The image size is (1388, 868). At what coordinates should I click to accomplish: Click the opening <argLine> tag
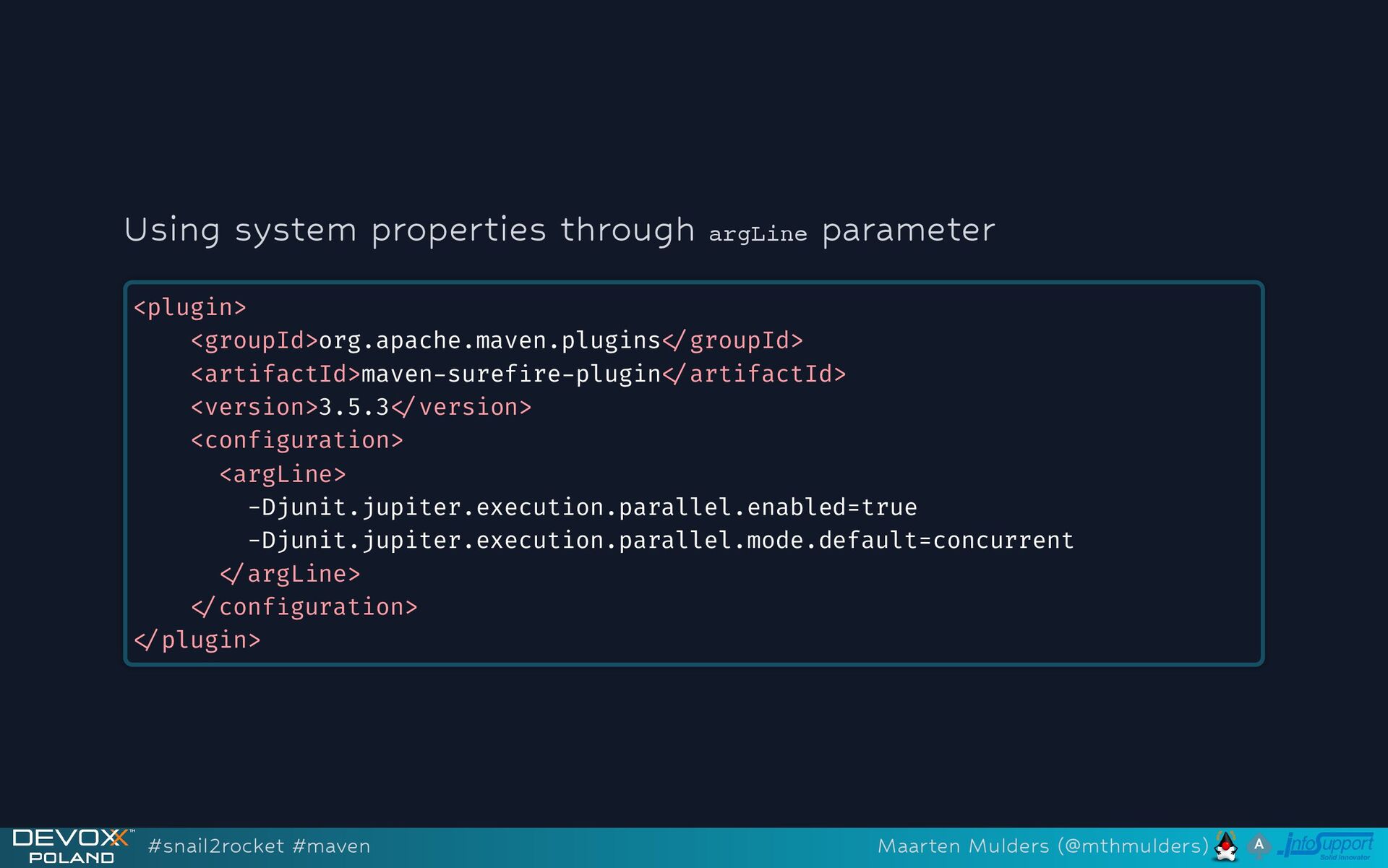click(x=283, y=475)
